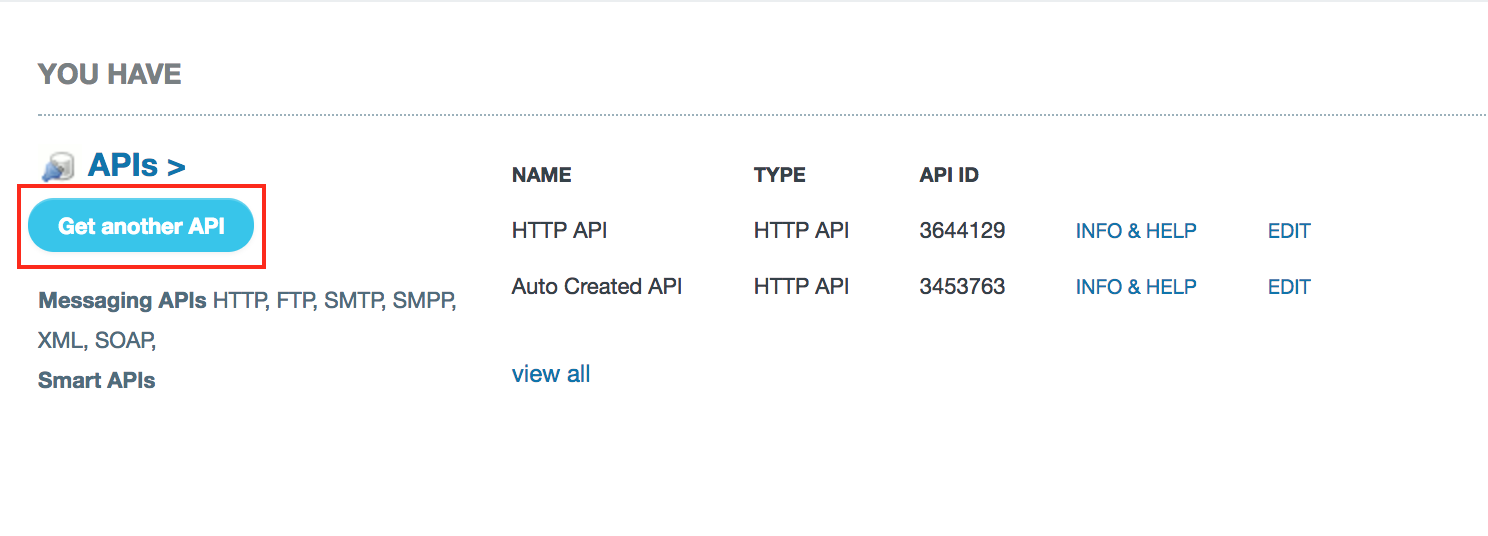
Task: Select the "Smart APIs" label
Action: click(x=96, y=380)
